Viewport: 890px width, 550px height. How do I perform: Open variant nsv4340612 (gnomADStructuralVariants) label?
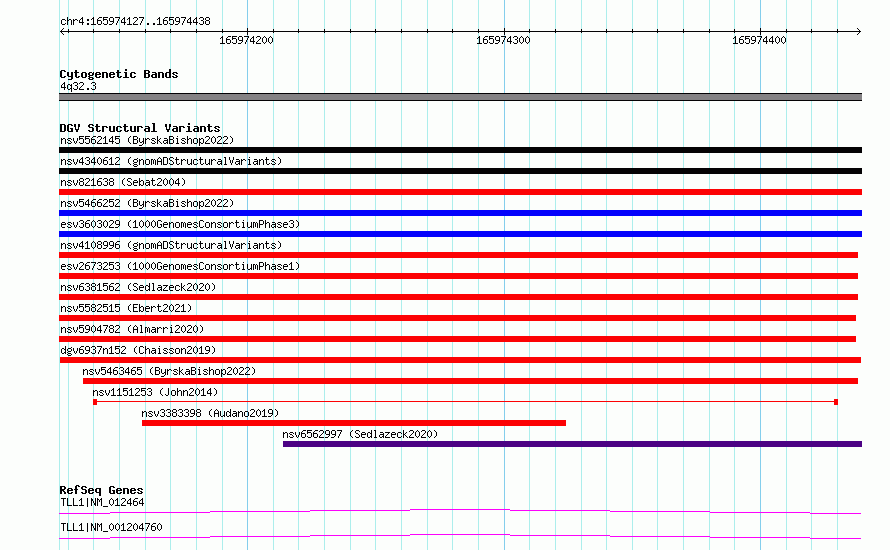click(171, 161)
